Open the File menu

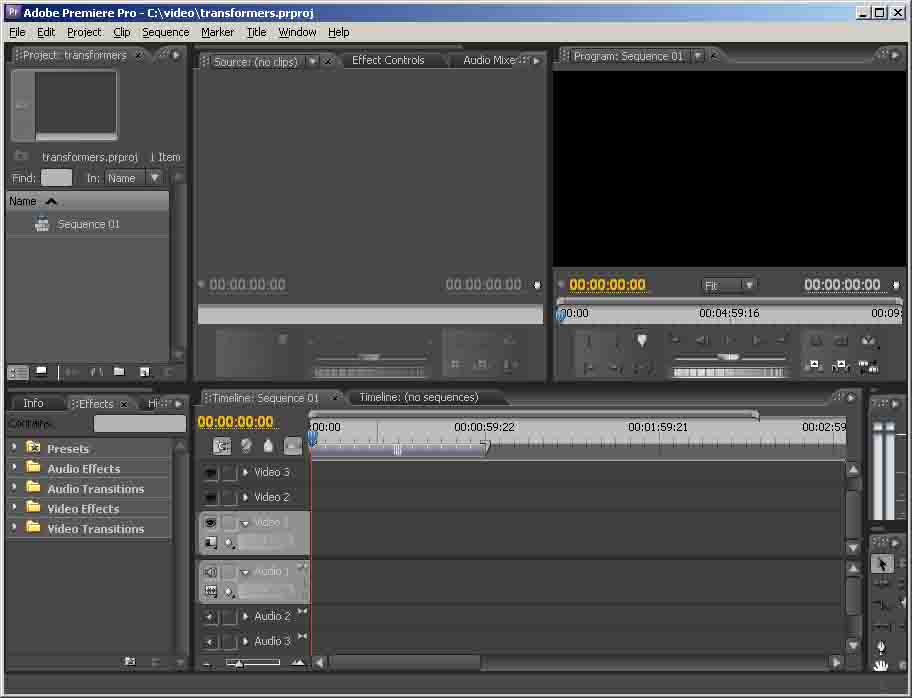point(17,32)
